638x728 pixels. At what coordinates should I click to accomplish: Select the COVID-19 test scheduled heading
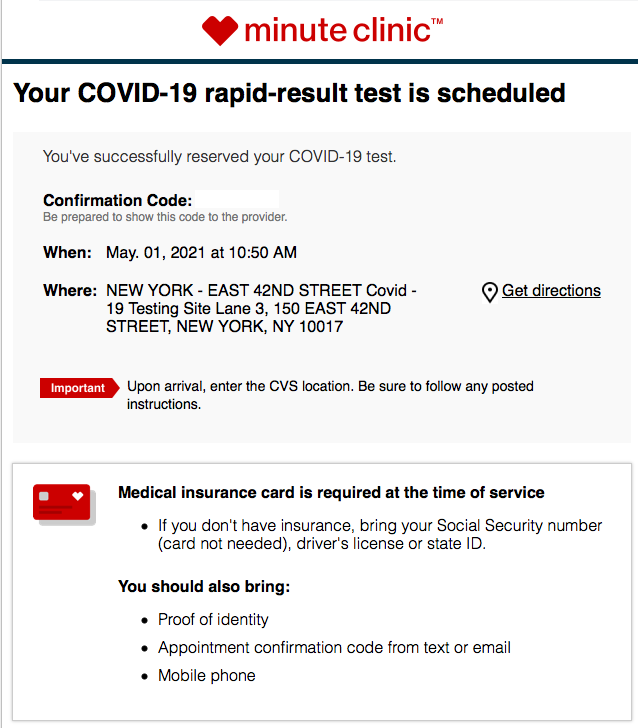point(289,93)
